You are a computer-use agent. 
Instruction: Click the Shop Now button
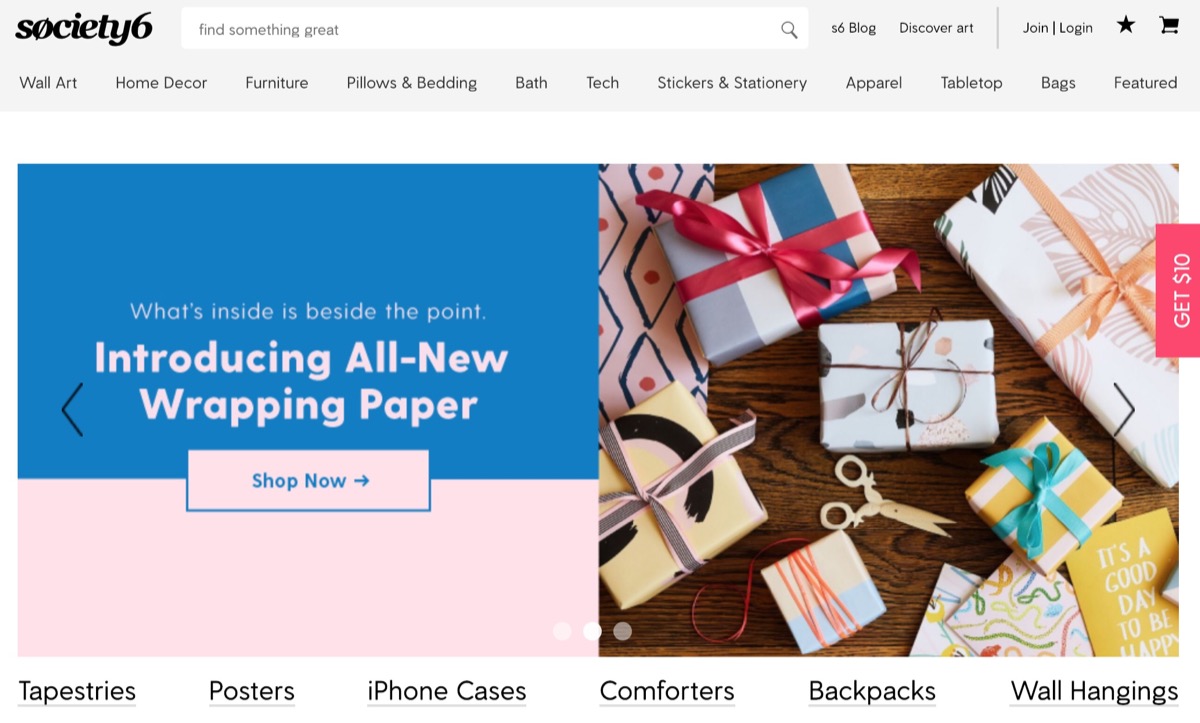tap(308, 481)
